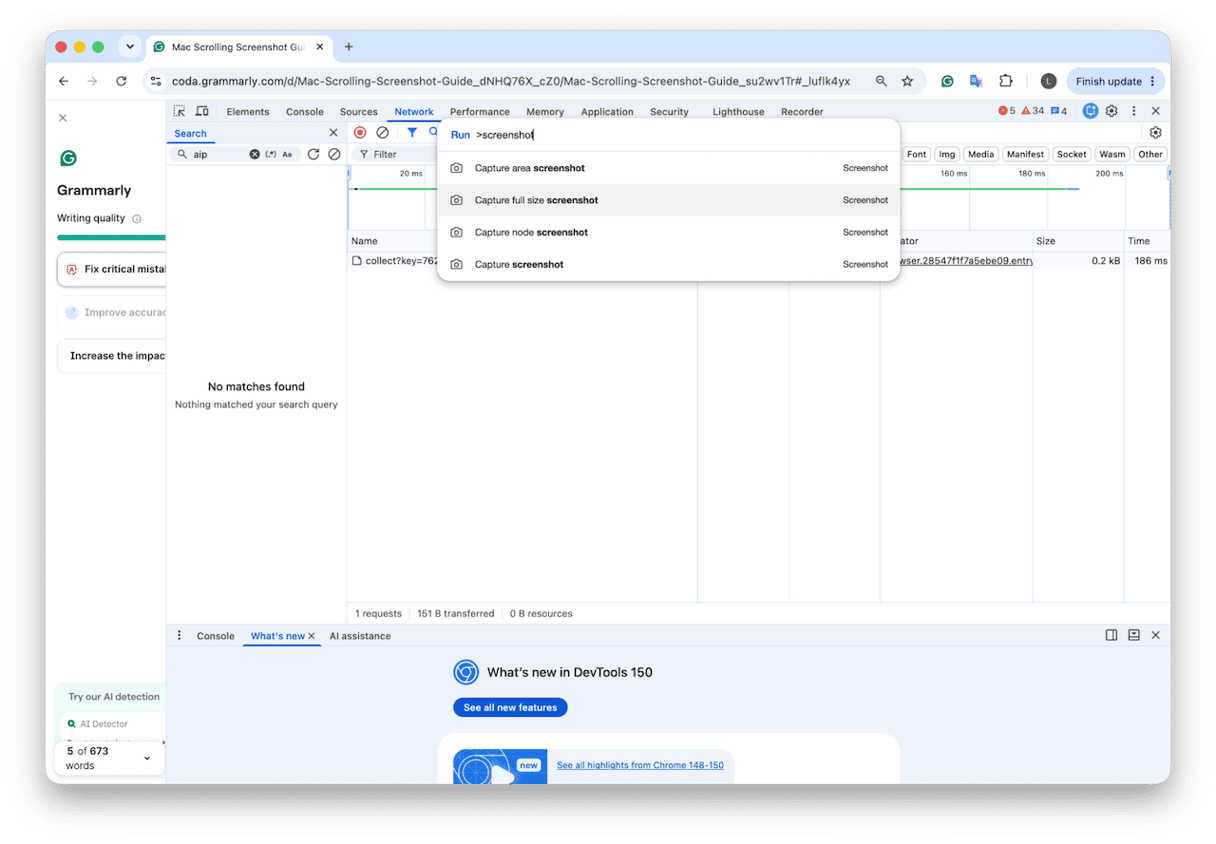
Task: Click Fix critical mistakes suggestion card
Action: 112,269
